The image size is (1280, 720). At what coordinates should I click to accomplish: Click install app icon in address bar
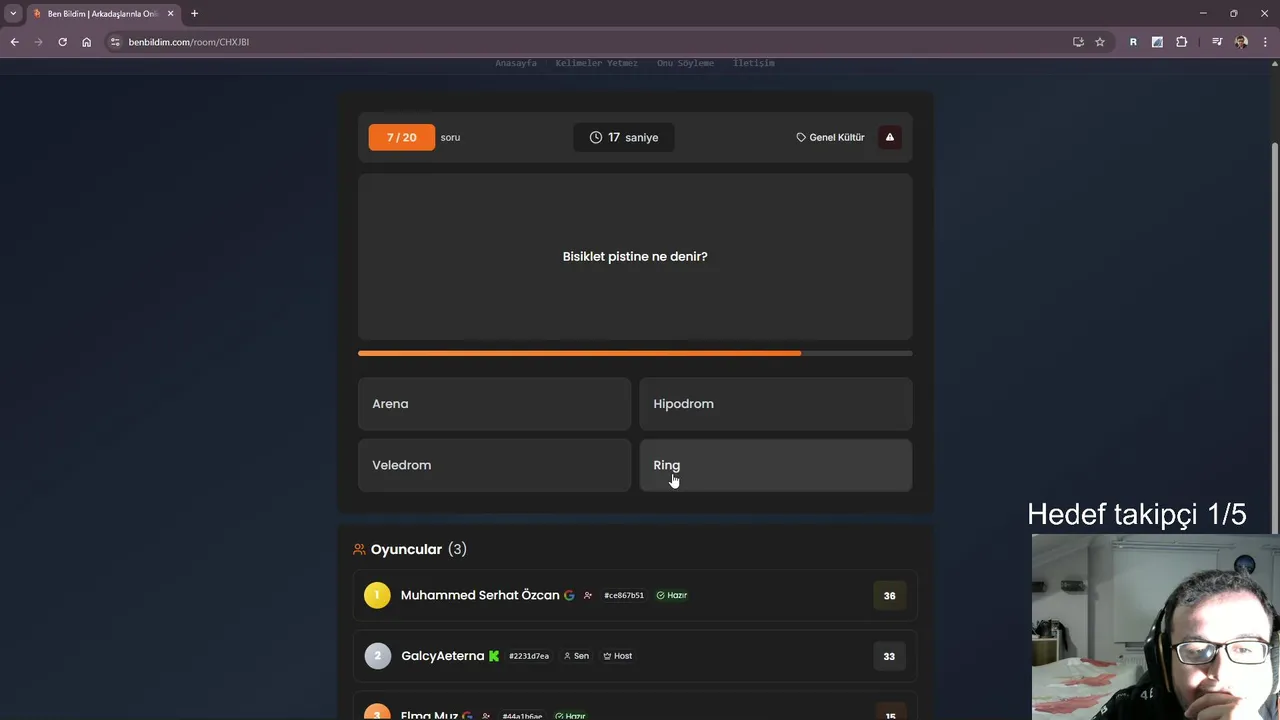point(1078,42)
